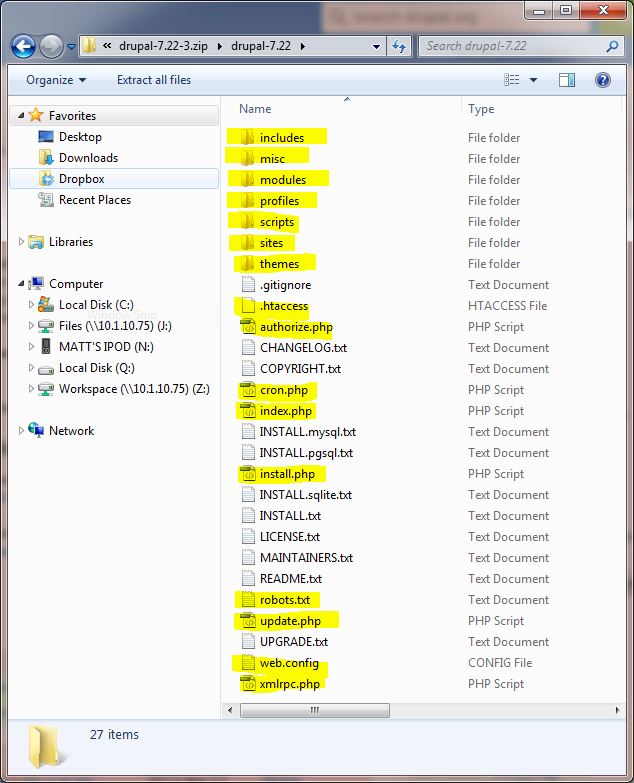The height and width of the screenshot is (783, 634).
Task: Select the robots.txt file icon
Action: coord(248,600)
